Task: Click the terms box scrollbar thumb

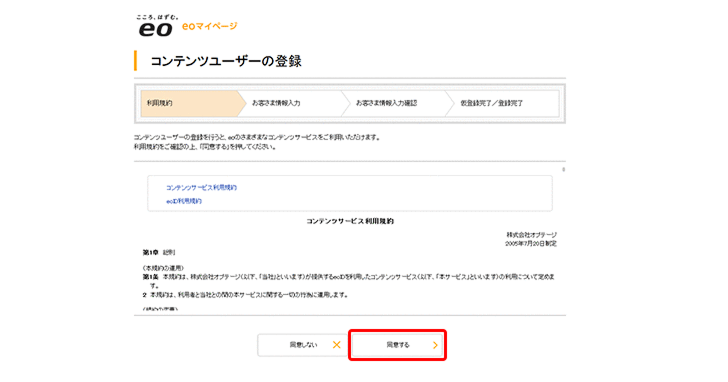Action: click(563, 169)
